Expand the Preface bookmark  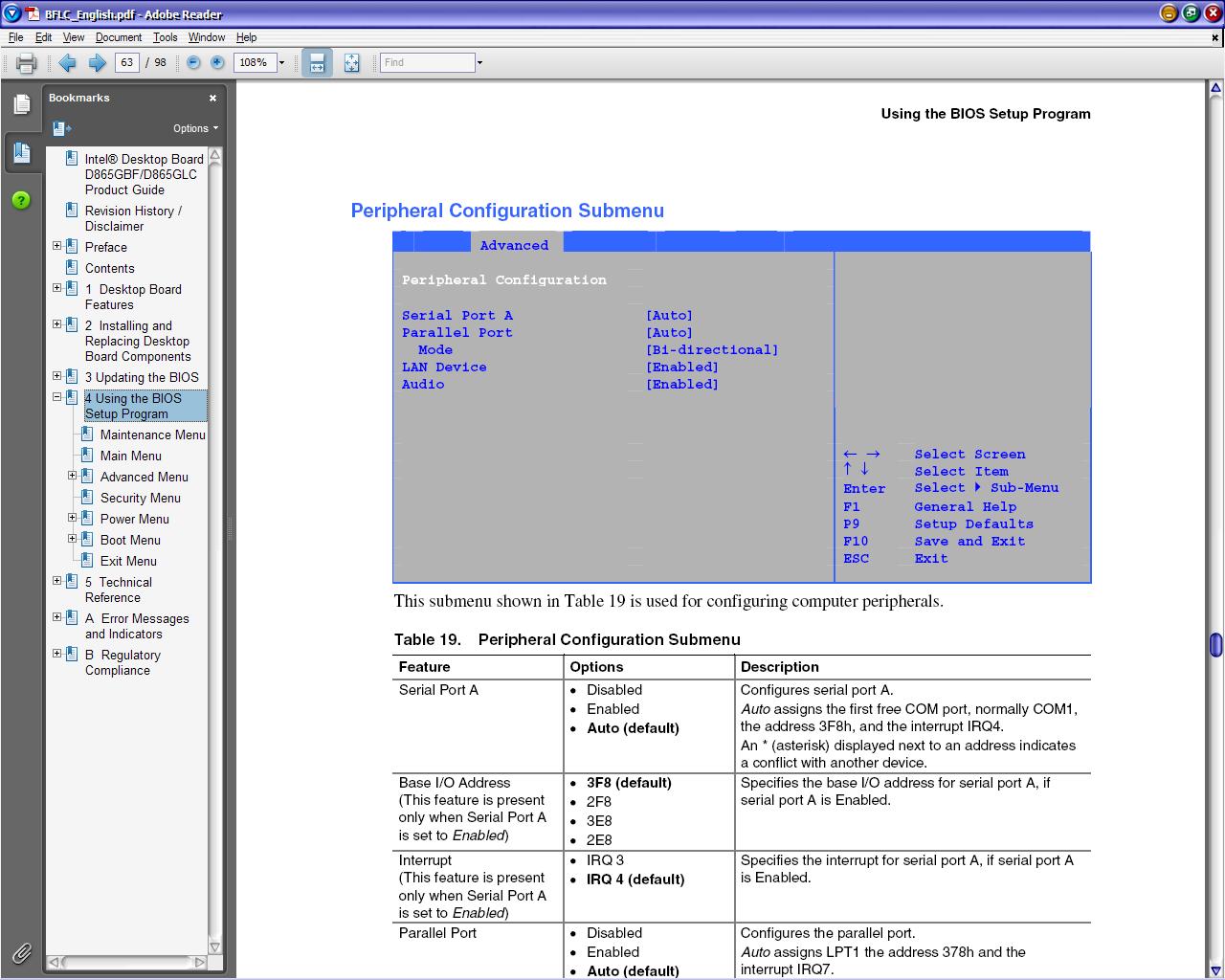56,246
